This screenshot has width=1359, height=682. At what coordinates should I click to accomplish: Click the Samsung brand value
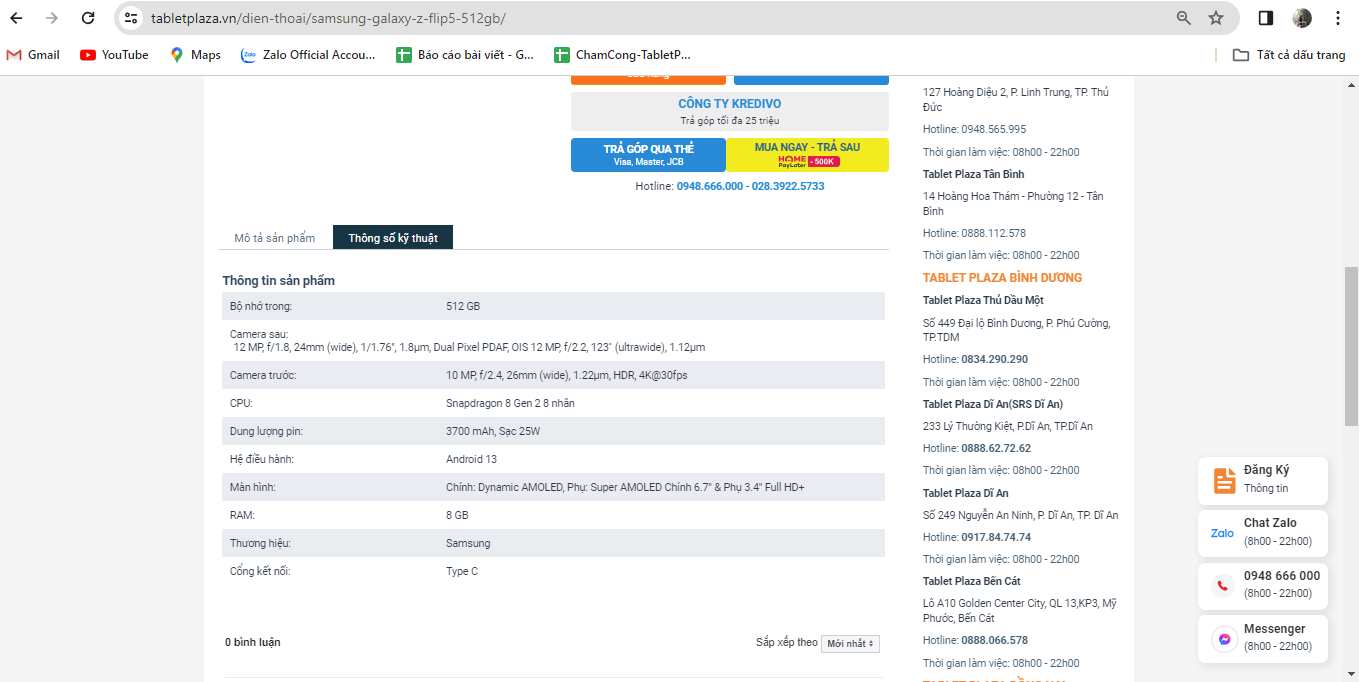pyautogui.click(x=468, y=543)
